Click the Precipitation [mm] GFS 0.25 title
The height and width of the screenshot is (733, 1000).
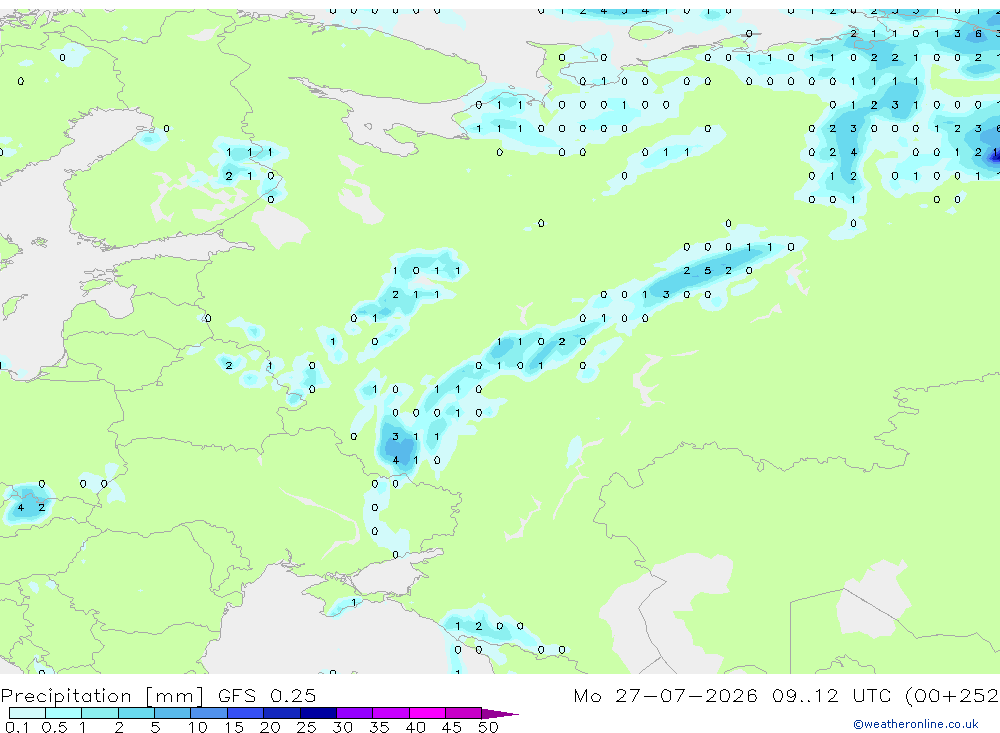coord(158,695)
